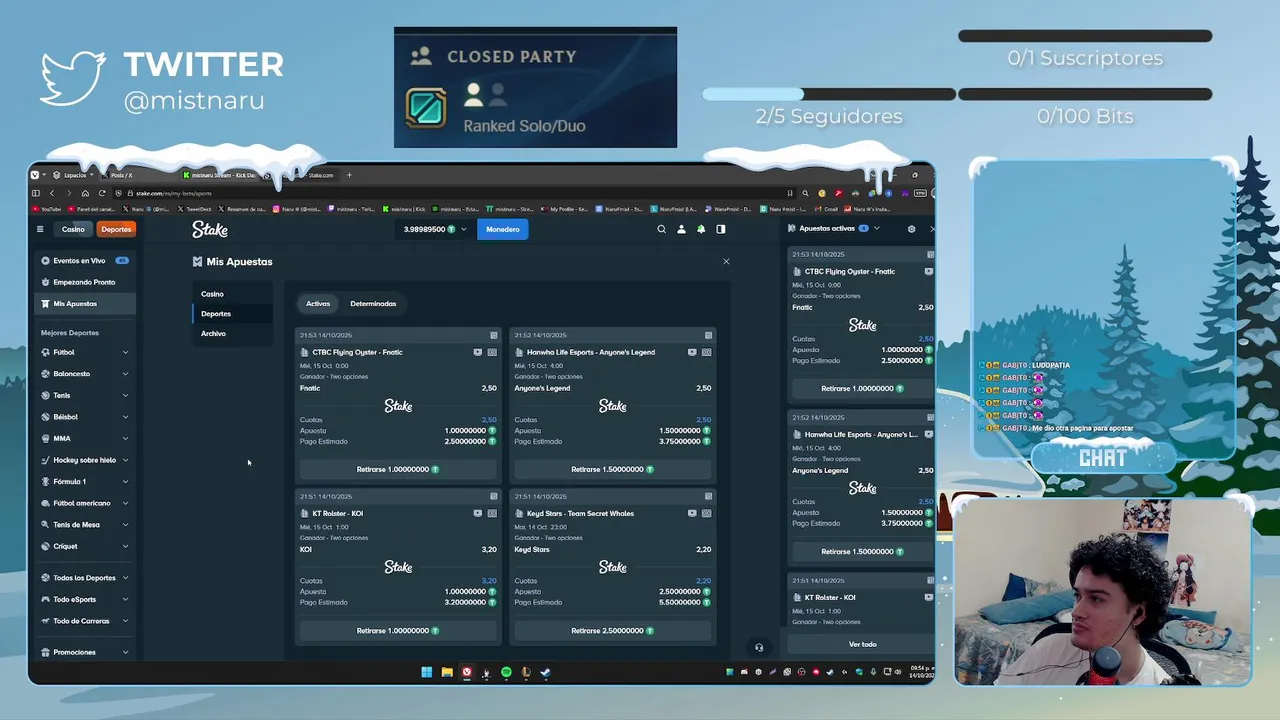Screen dimensions: 1280x720
Task: Open Spotify from the taskbar
Action: [x=506, y=673]
